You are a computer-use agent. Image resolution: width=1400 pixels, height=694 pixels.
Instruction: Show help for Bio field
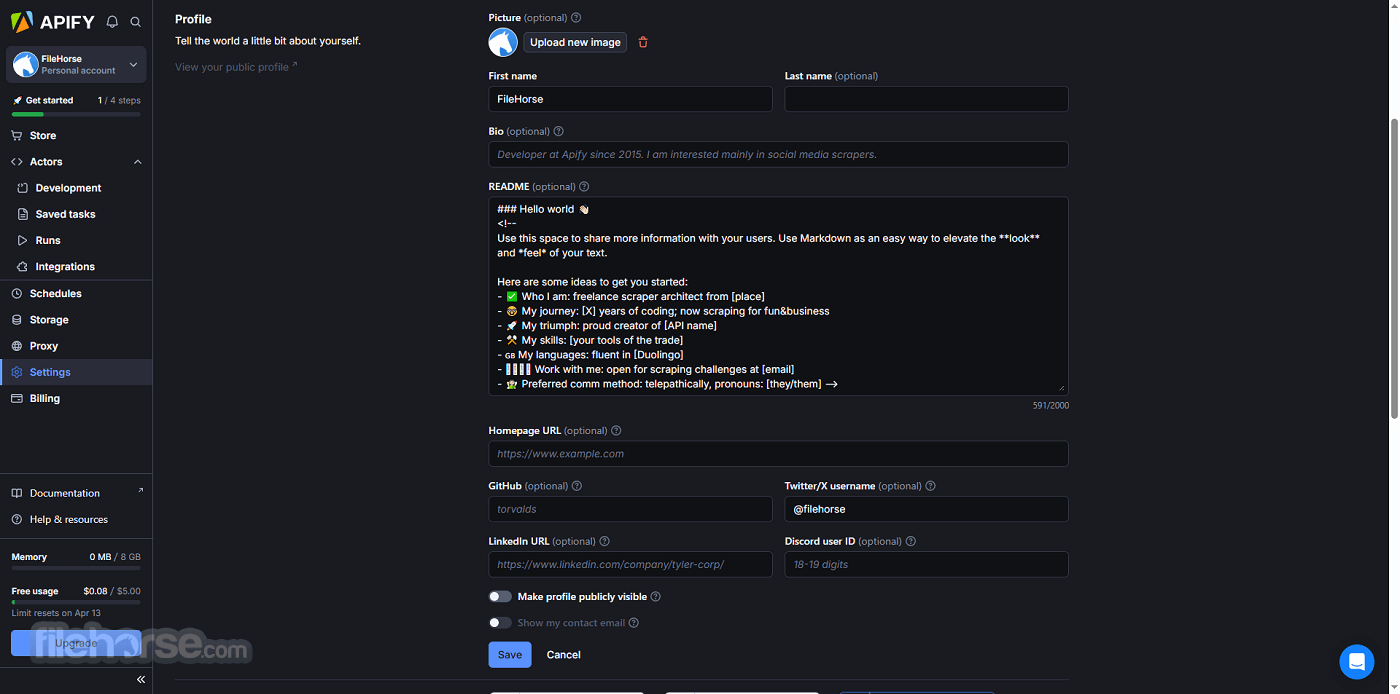(559, 131)
